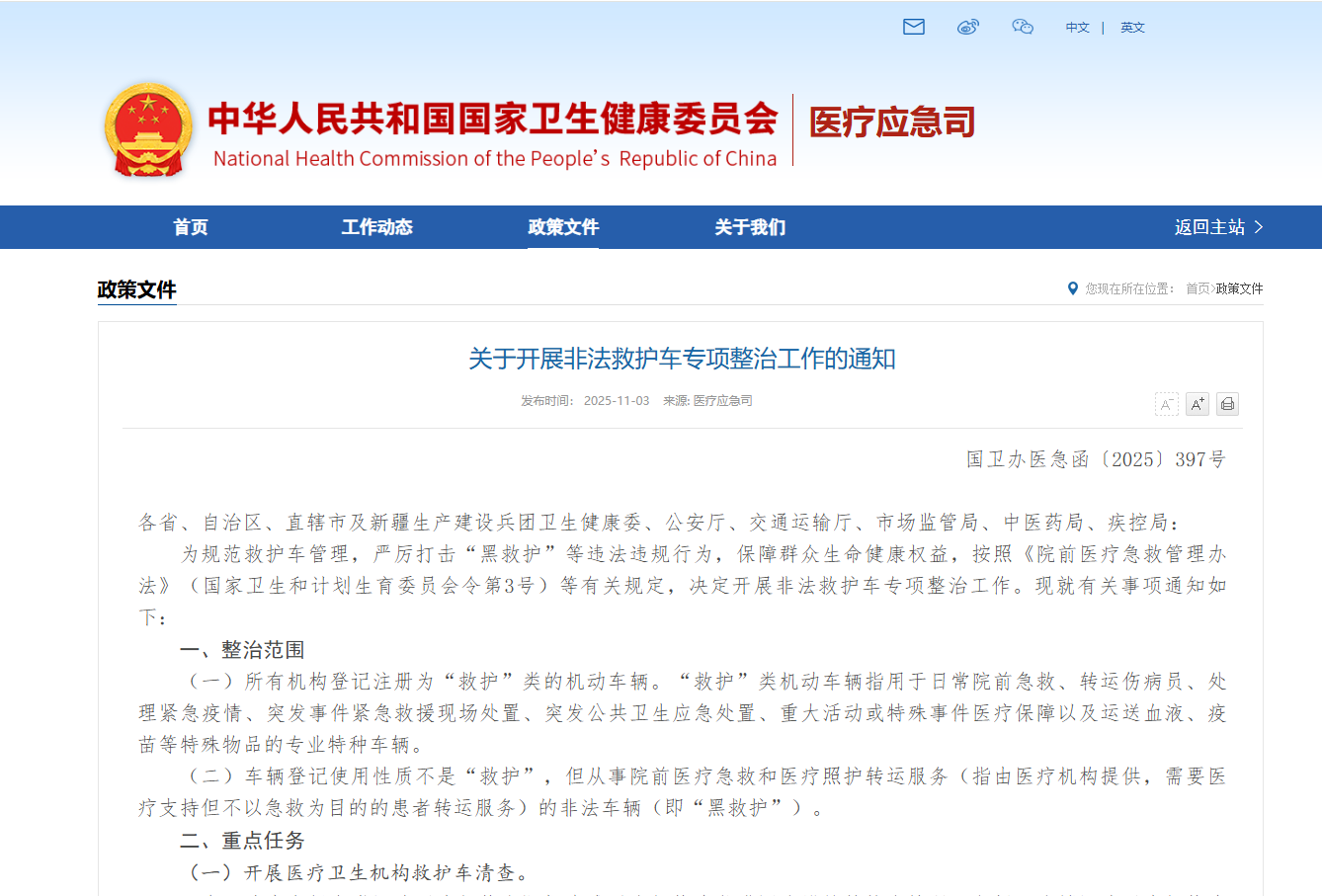The height and width of the screenshot is (896, 1322).
Task: Switch language to 中文
Action: coord(1077,28)
